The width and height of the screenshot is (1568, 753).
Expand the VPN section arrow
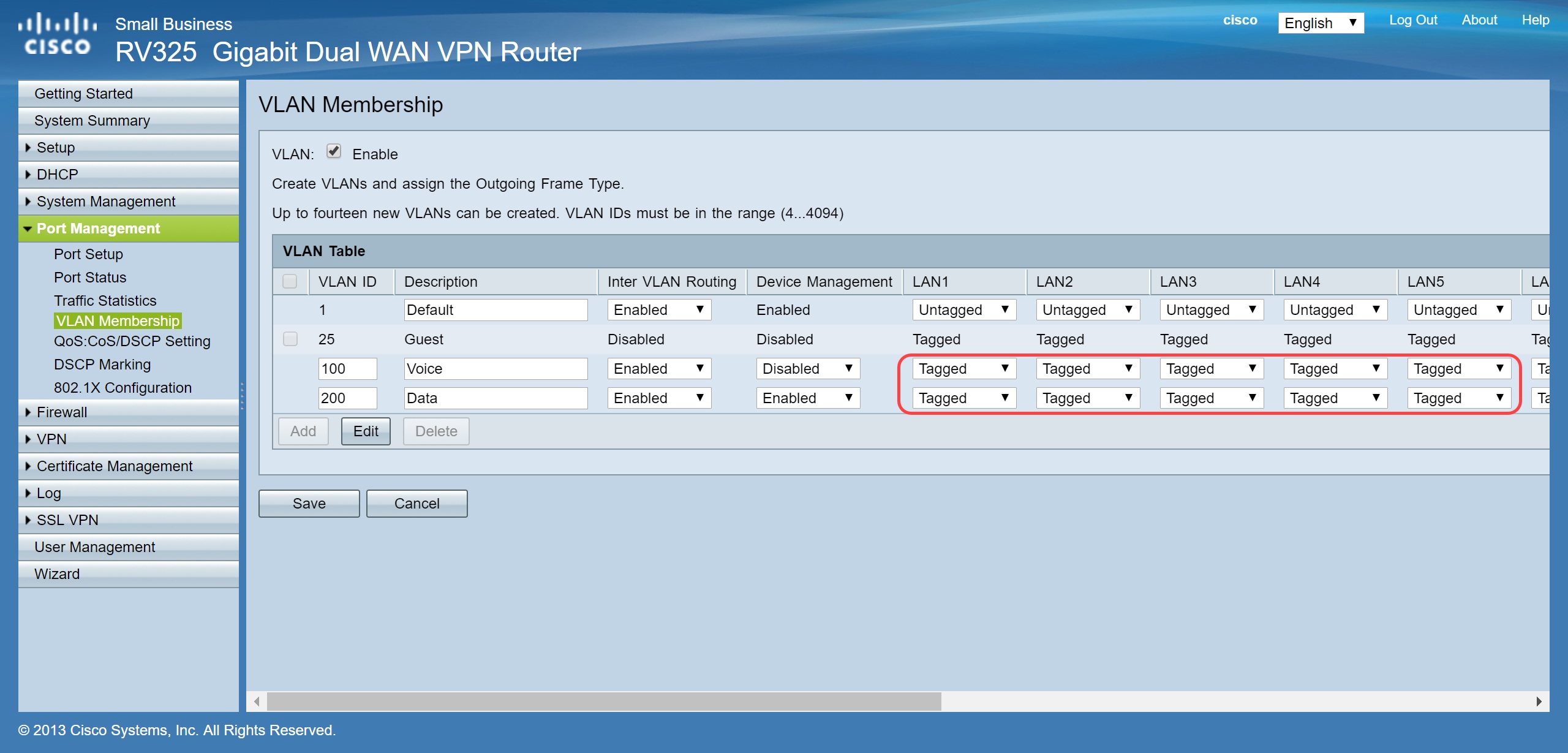point(28,439)
